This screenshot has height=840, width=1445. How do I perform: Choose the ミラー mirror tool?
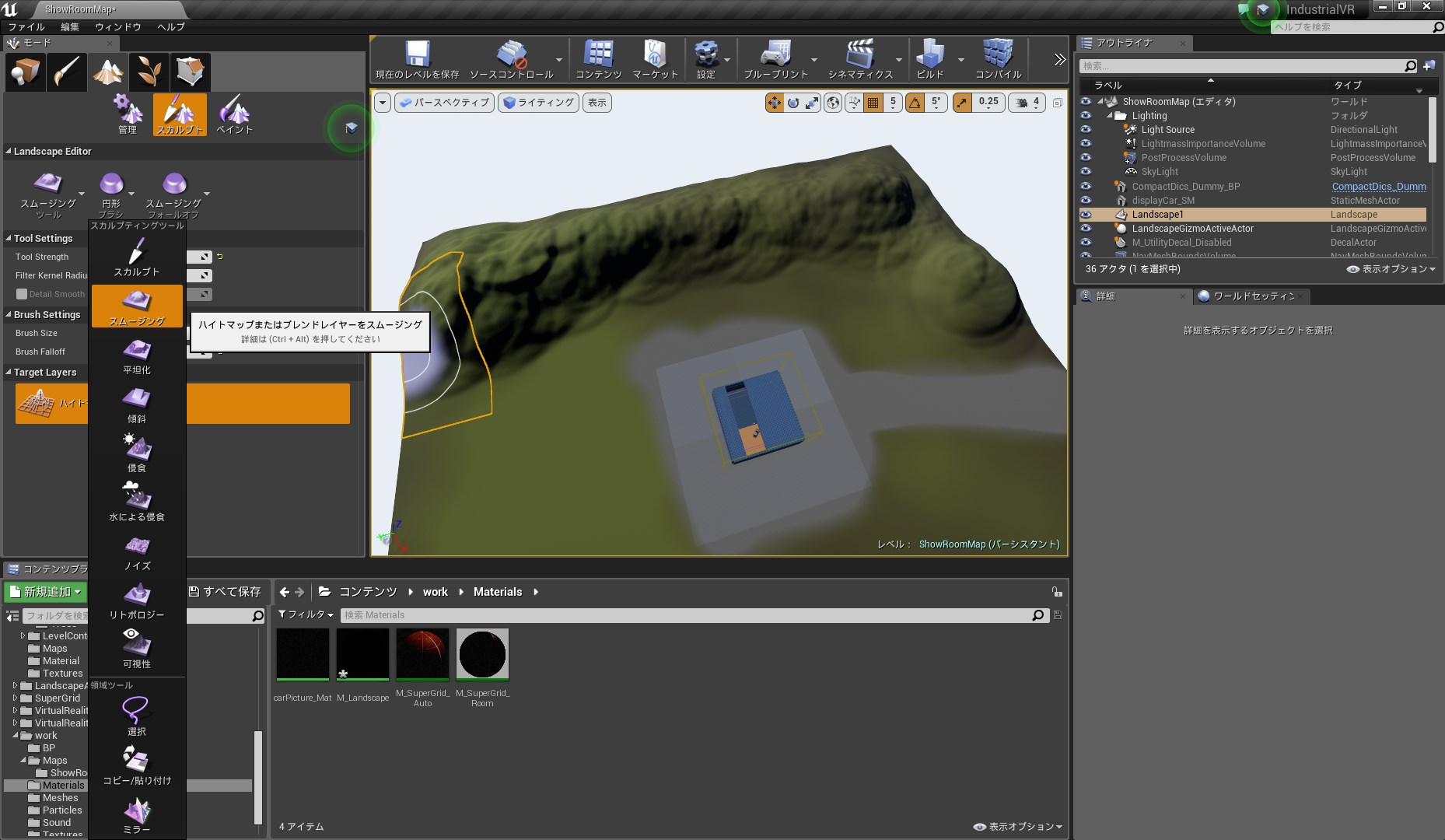point(137,815)
